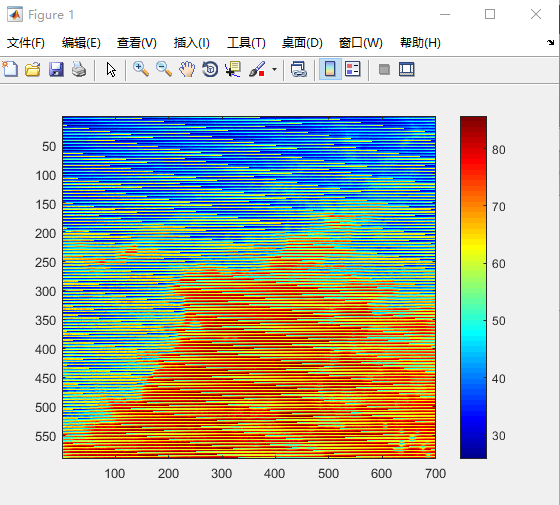Select the Brush data tool
The image size is (560, 505).
pyautogui.click(x=257, y=69)
